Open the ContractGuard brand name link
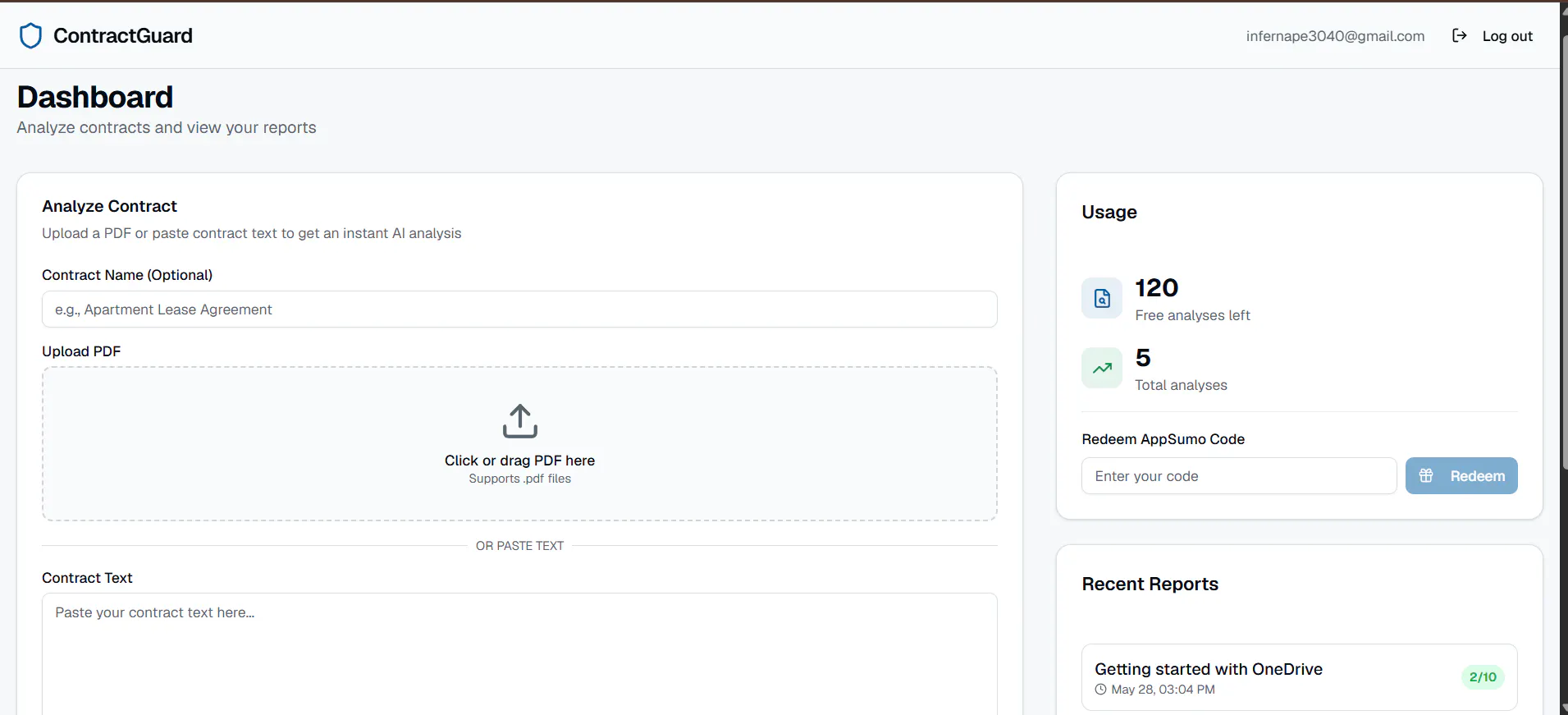The width and height of the screenshot is (1568, 715). pos(123,36)
